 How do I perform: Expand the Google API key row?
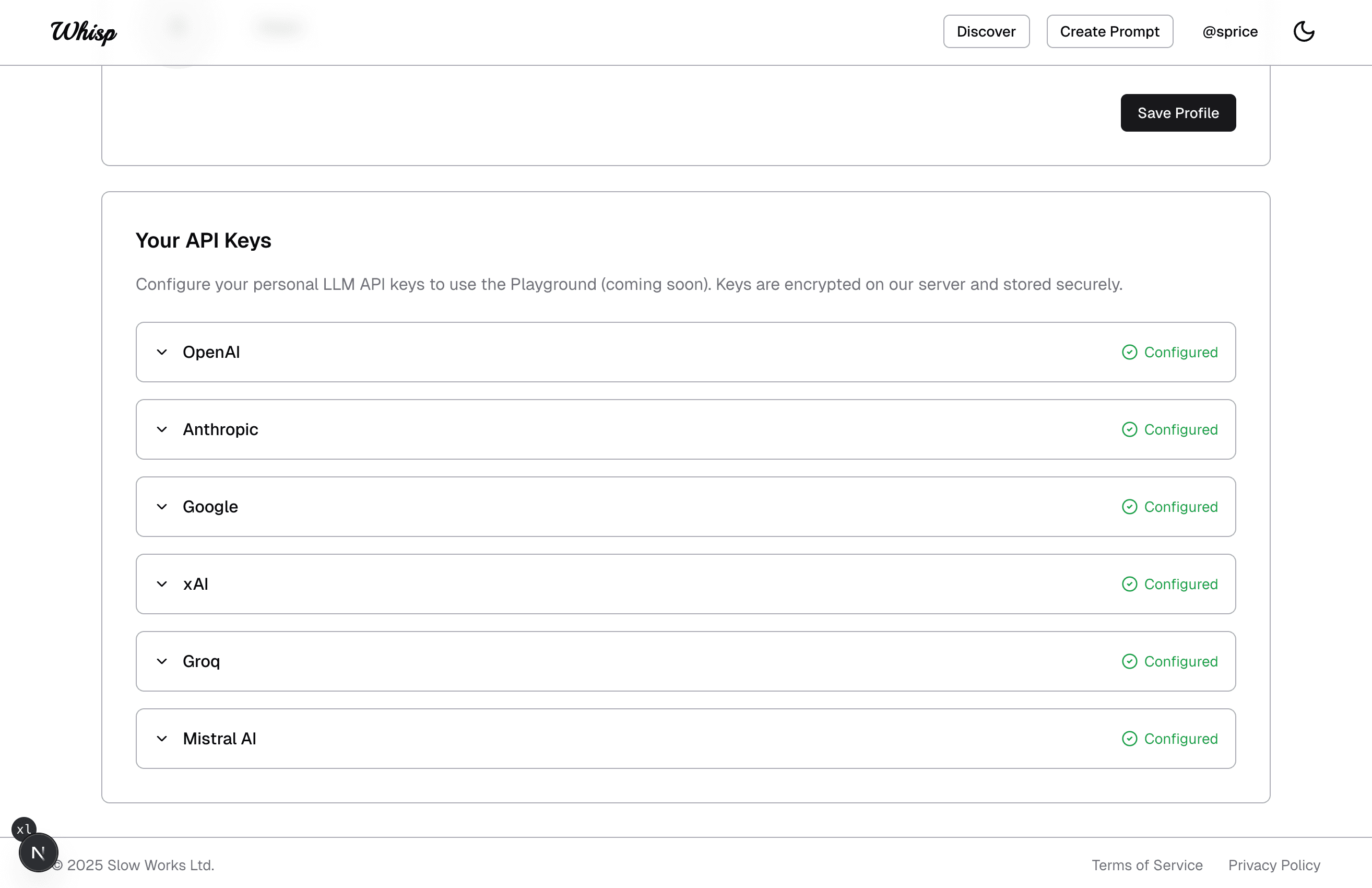(x=162, y=507)
